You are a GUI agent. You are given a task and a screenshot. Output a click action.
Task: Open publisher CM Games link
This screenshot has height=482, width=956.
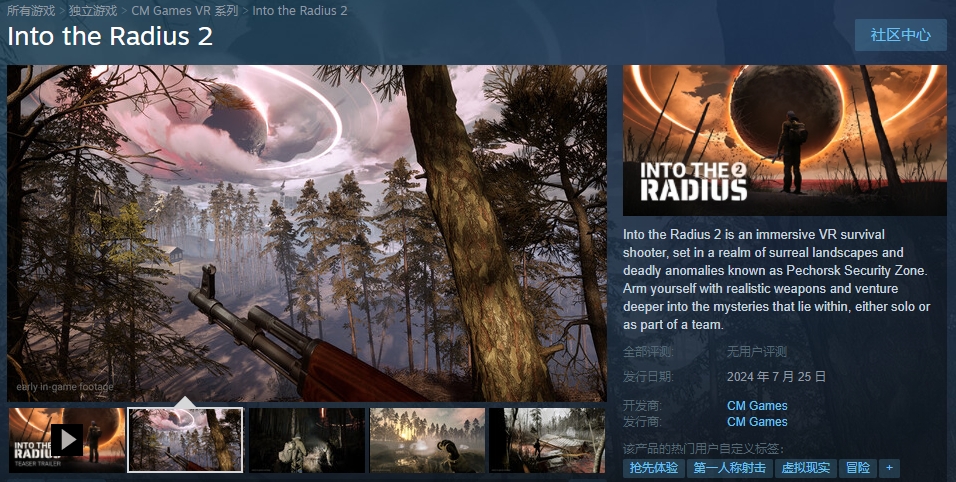click(757, 421)
